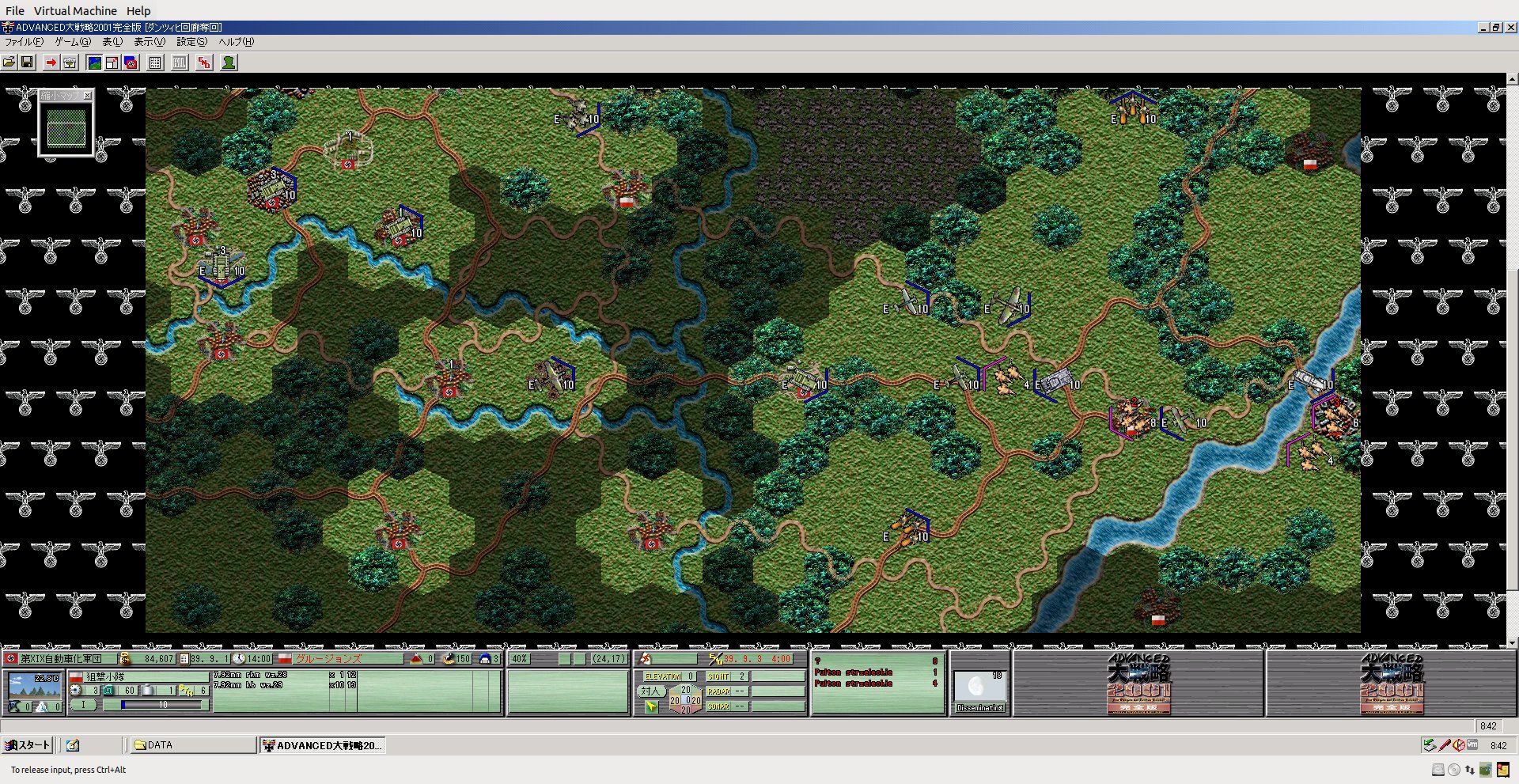The height and width of the screenshot is (784, 1519).
Task: Toggle the terrain map view toolbar button
Action: (x=94, y=62)
